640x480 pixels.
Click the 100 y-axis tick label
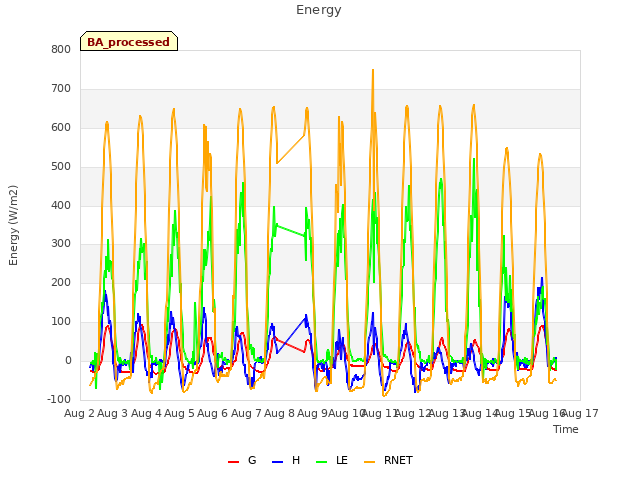point(61,322)
